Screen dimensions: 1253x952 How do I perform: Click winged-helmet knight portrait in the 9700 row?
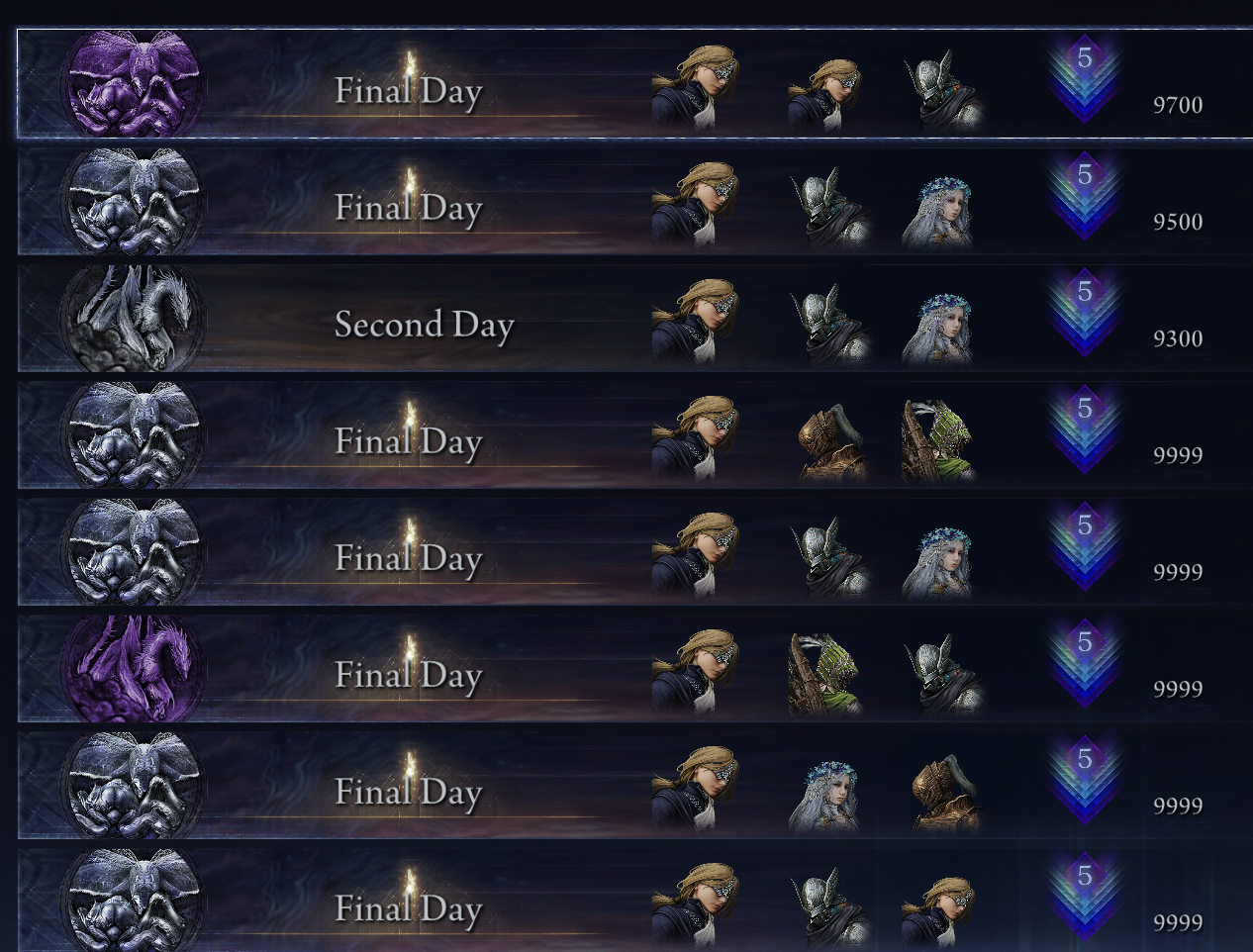click(x=944, y=89)
